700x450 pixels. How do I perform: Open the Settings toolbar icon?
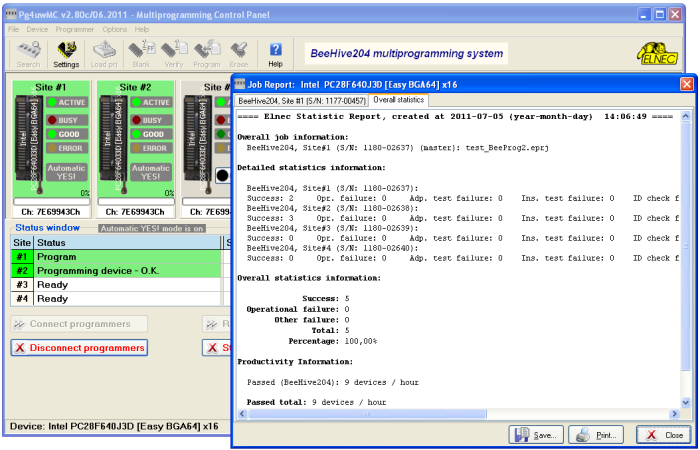[66, 54]
